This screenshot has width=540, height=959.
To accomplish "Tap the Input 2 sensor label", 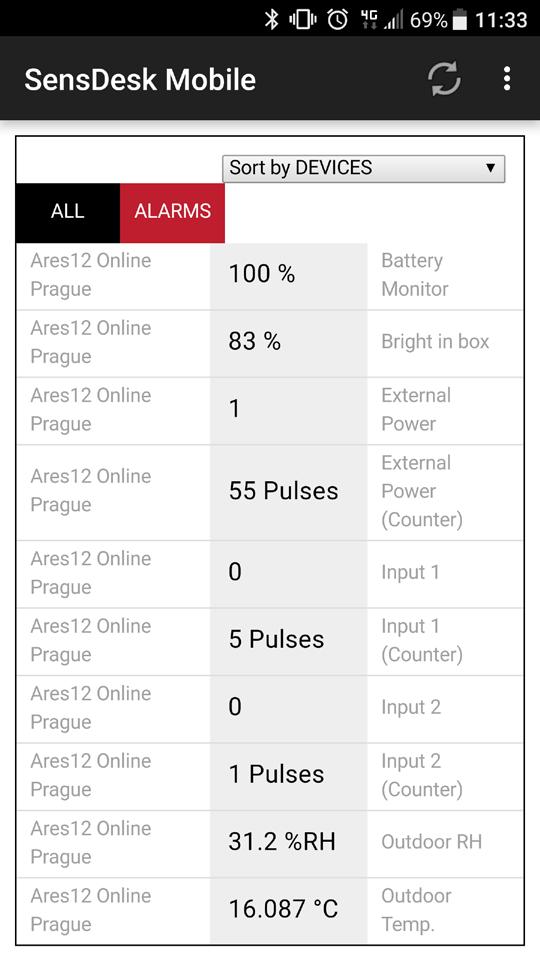I will click(x=411, y=707).
